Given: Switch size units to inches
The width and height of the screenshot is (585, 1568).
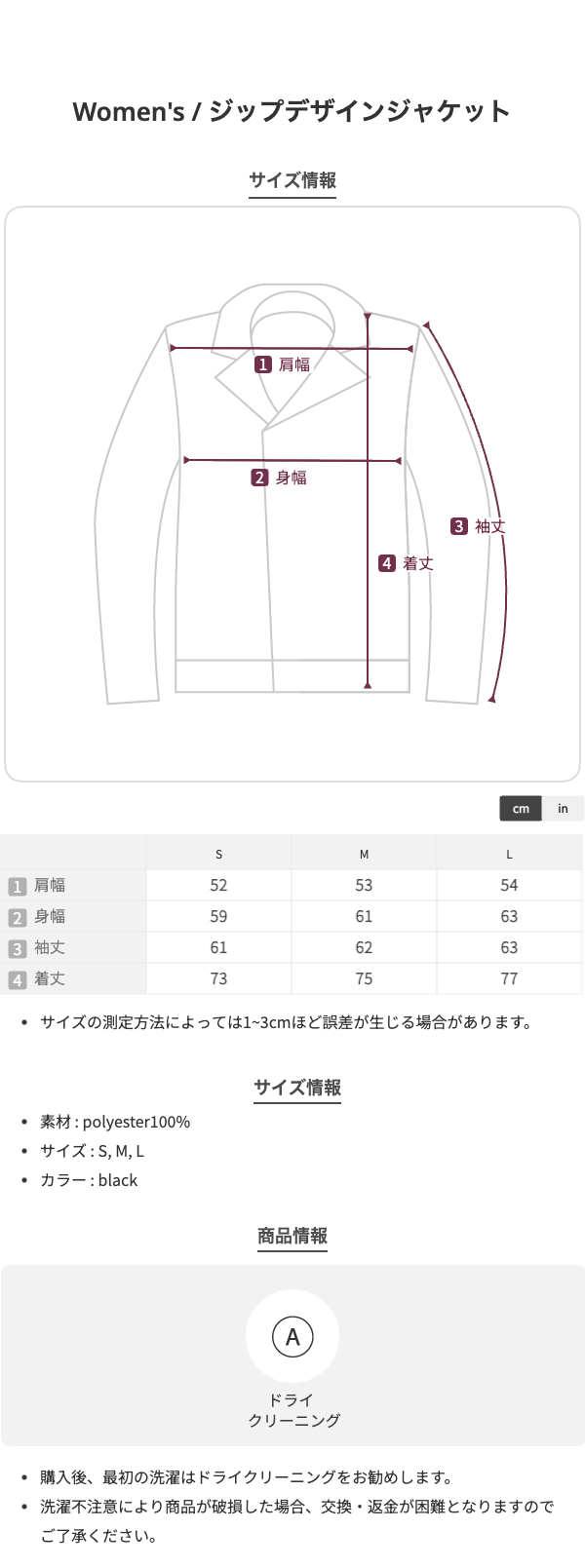Looking at the screenshot, I should 563,809.
